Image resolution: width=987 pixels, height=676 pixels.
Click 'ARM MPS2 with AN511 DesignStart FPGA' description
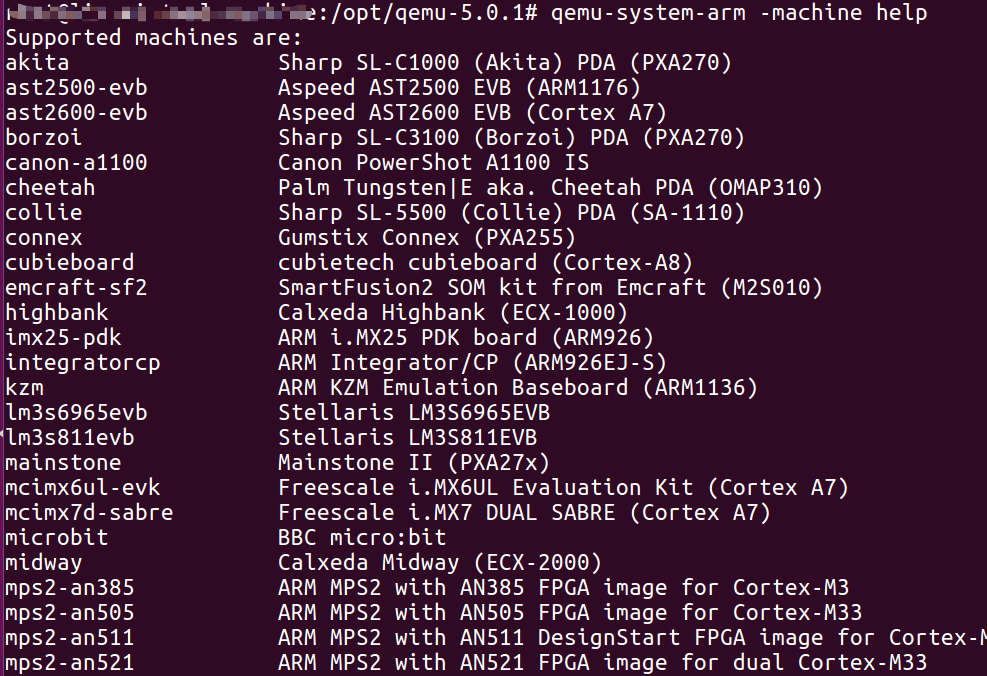[512, 638]
